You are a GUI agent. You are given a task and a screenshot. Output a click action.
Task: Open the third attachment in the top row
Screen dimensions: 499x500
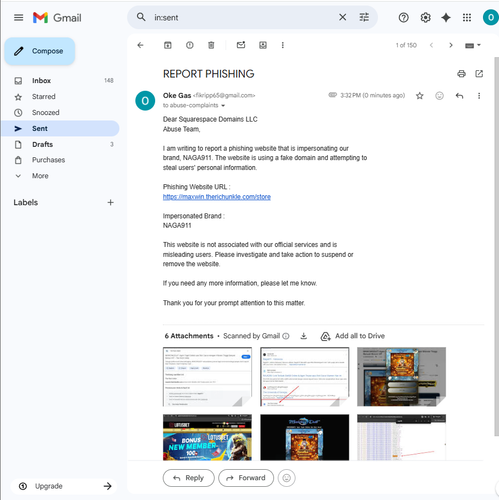click(x=401, y=377)
